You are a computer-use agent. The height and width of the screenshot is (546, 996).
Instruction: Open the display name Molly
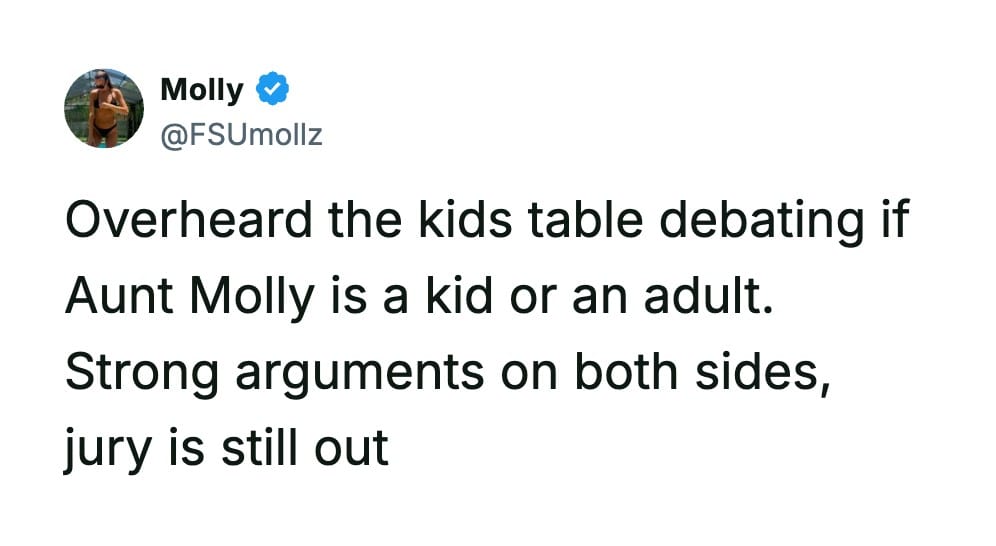[201, 90]
